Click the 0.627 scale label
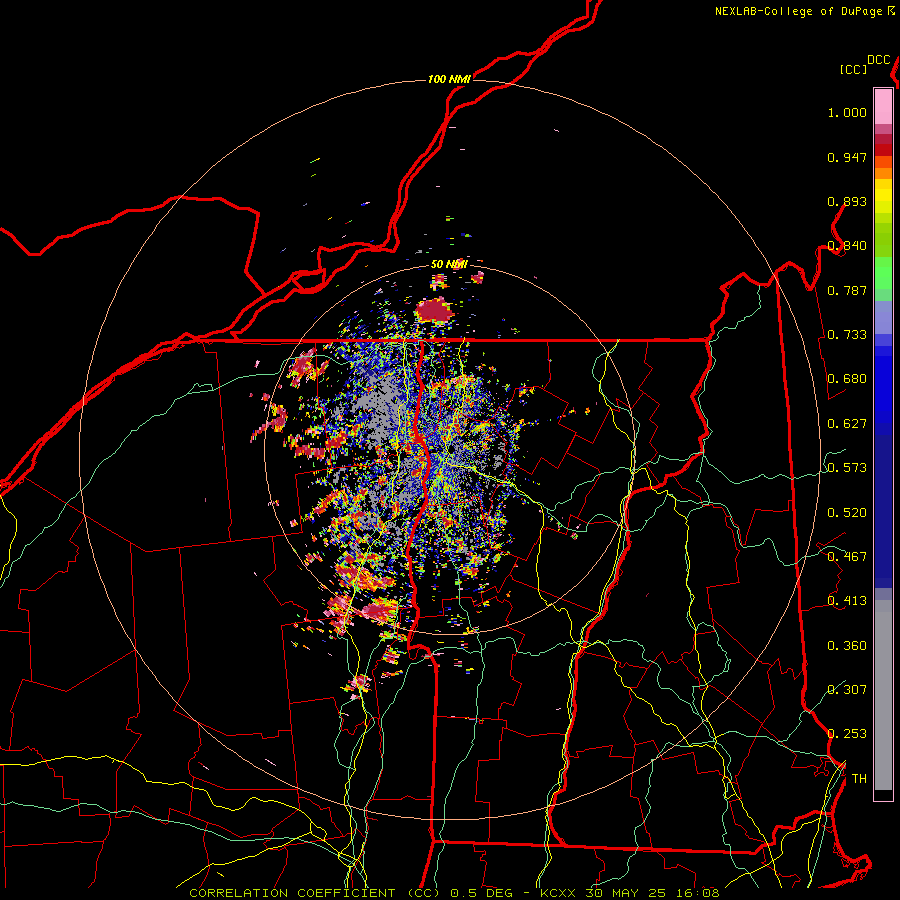The image size is (900, 900). [847, 424]
